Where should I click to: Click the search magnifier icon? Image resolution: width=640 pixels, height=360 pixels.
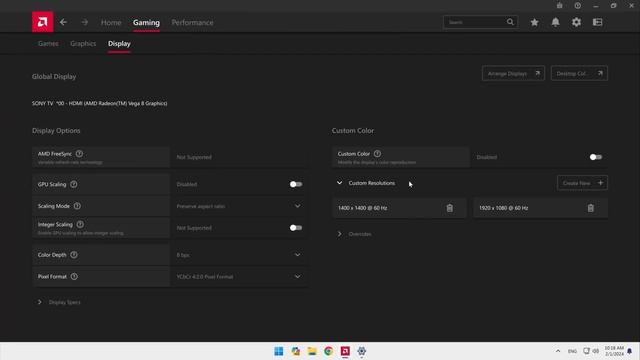[x=510, y=22]
